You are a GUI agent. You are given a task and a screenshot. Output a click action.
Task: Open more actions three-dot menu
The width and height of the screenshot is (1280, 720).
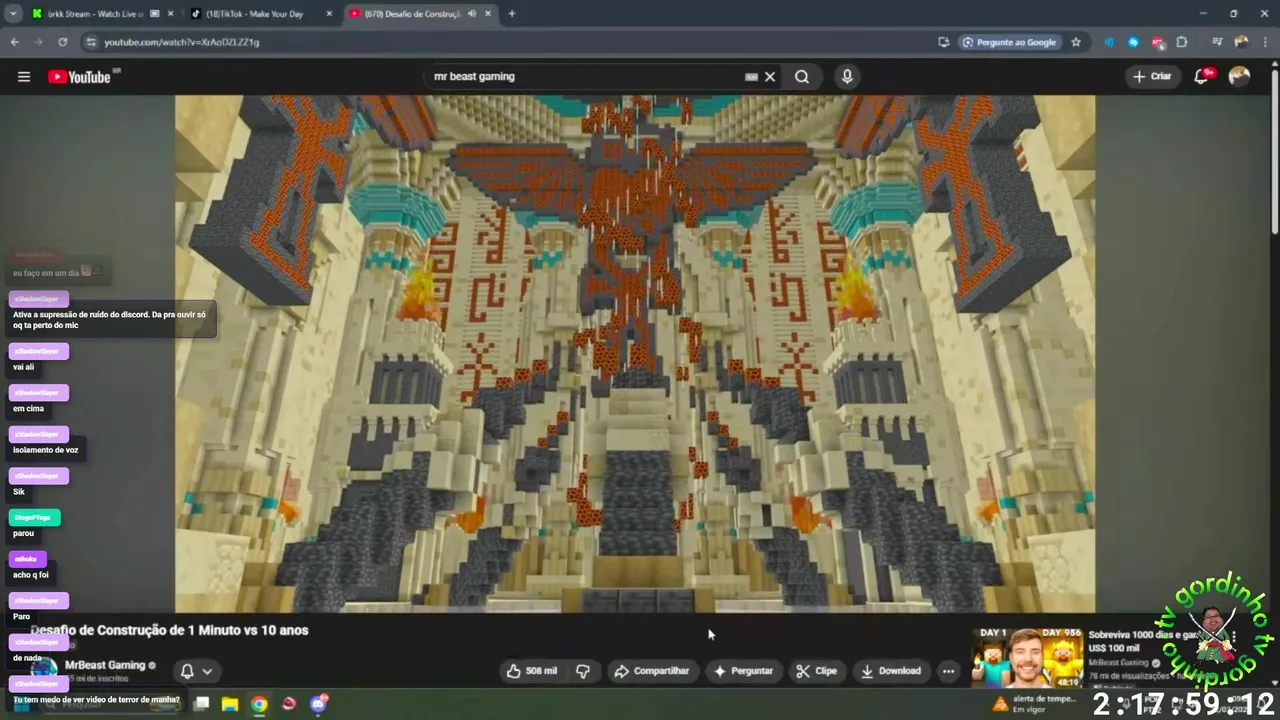click(948, 671)
